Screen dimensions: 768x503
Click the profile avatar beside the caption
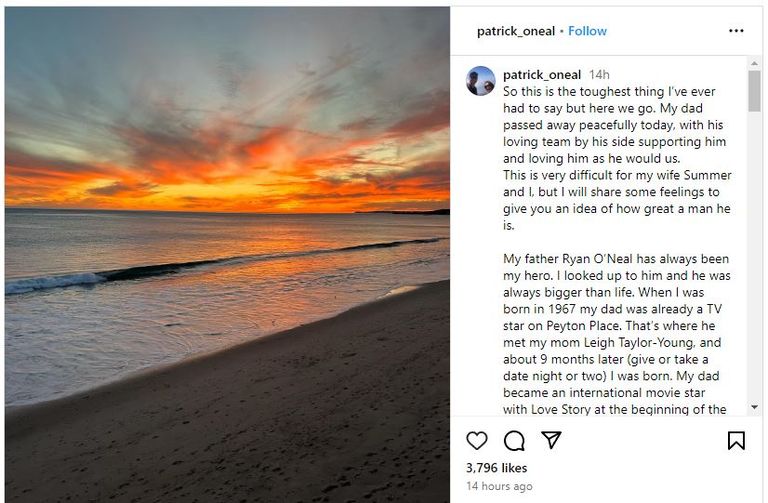tap(481, 81)
